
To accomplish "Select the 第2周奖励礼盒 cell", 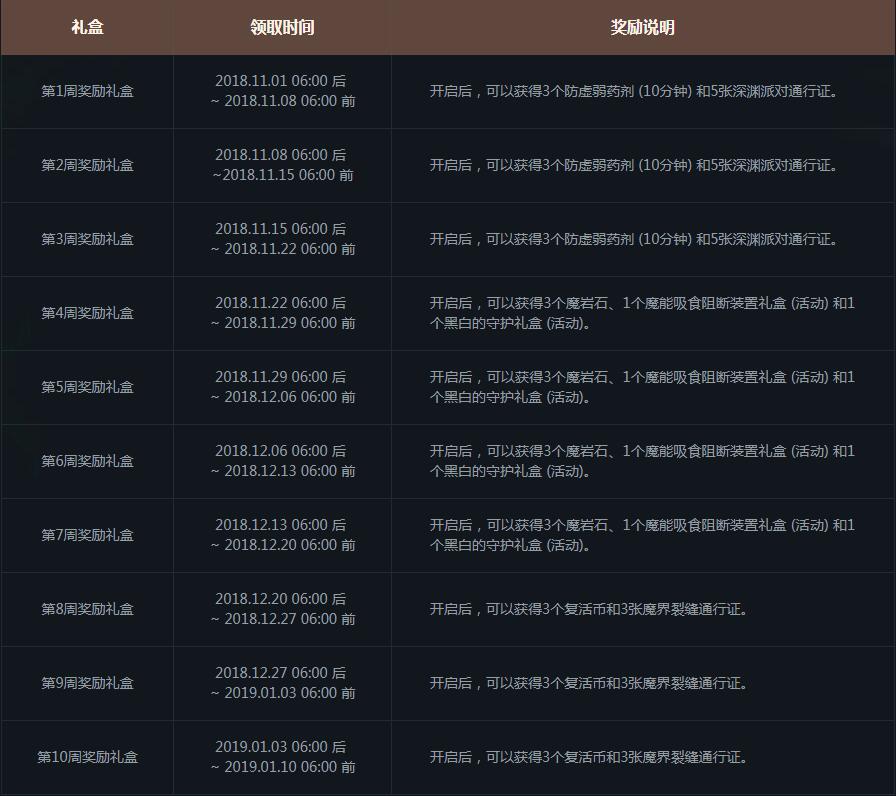I will point(87,165).
